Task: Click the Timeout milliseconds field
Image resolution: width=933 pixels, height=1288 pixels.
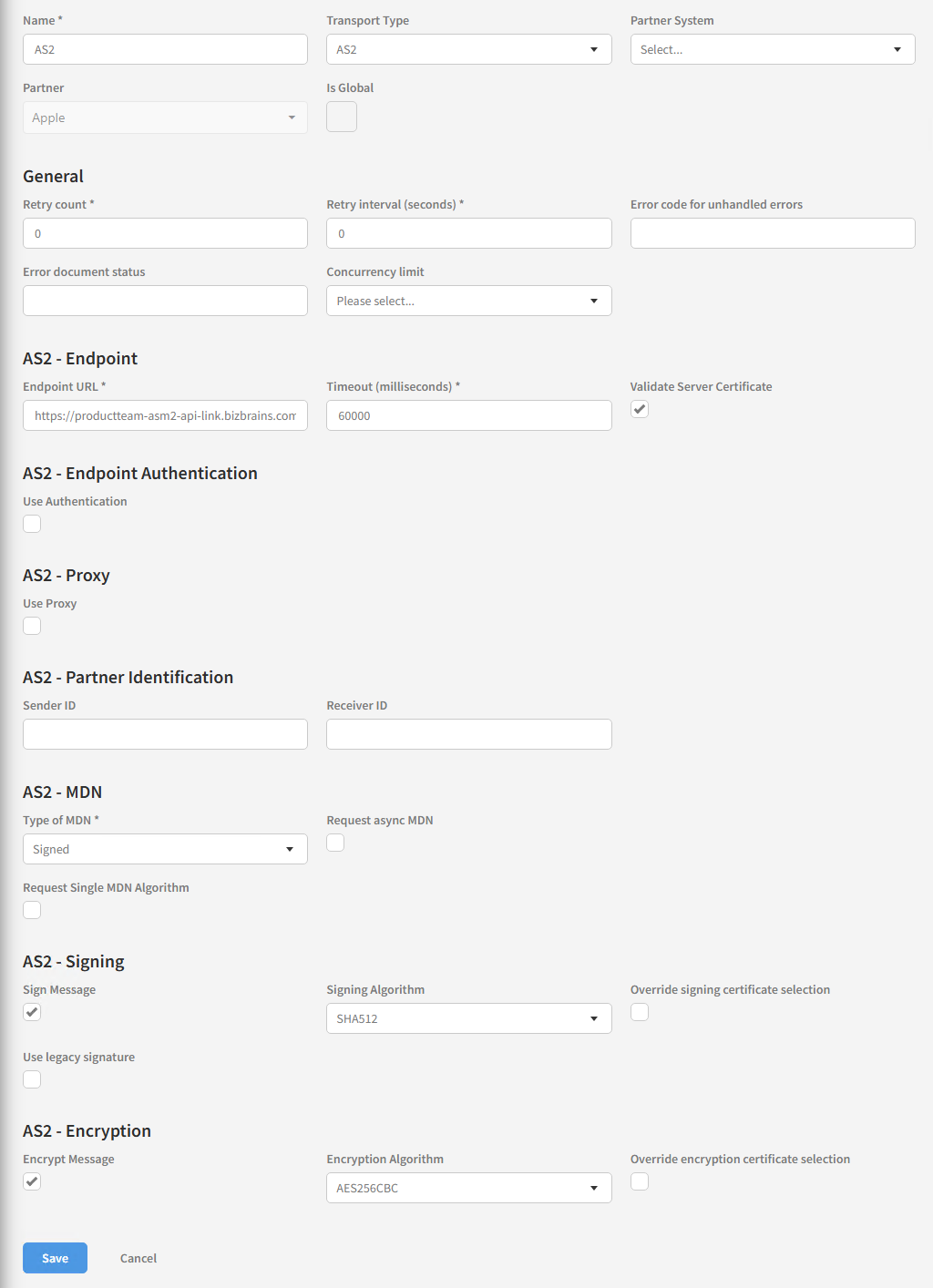Action: coord(468,415)
